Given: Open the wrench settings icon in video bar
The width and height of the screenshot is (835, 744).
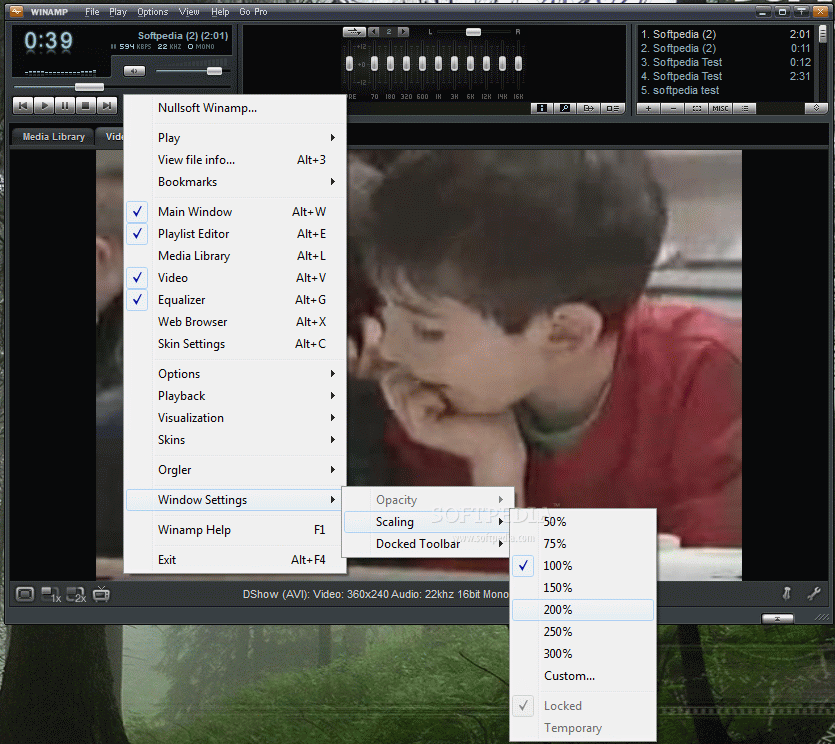Looking at the screenshot, I should tap(814, 593).
